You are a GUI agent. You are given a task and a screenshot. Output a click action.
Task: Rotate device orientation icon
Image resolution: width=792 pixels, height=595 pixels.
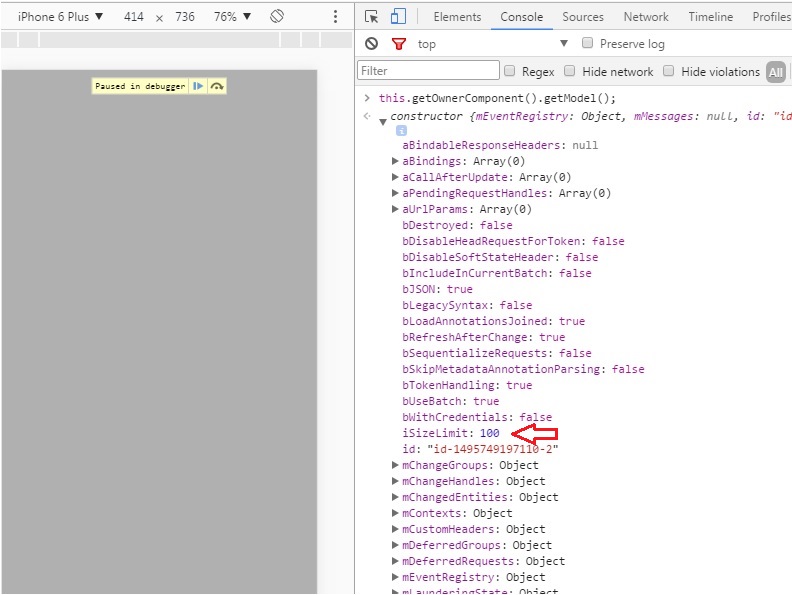tap(277, 17)
